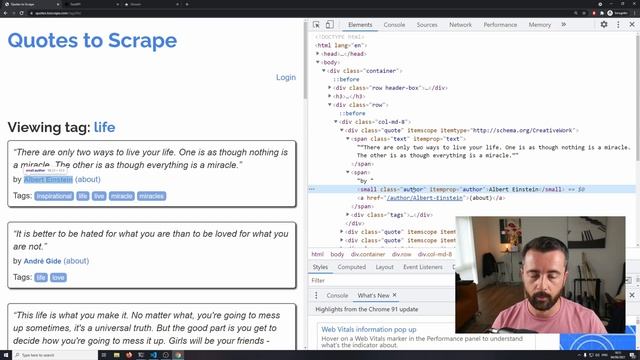Open a new browser tab with plus
The width and height of the screenshot is (640, 360).
coord(187,4)
